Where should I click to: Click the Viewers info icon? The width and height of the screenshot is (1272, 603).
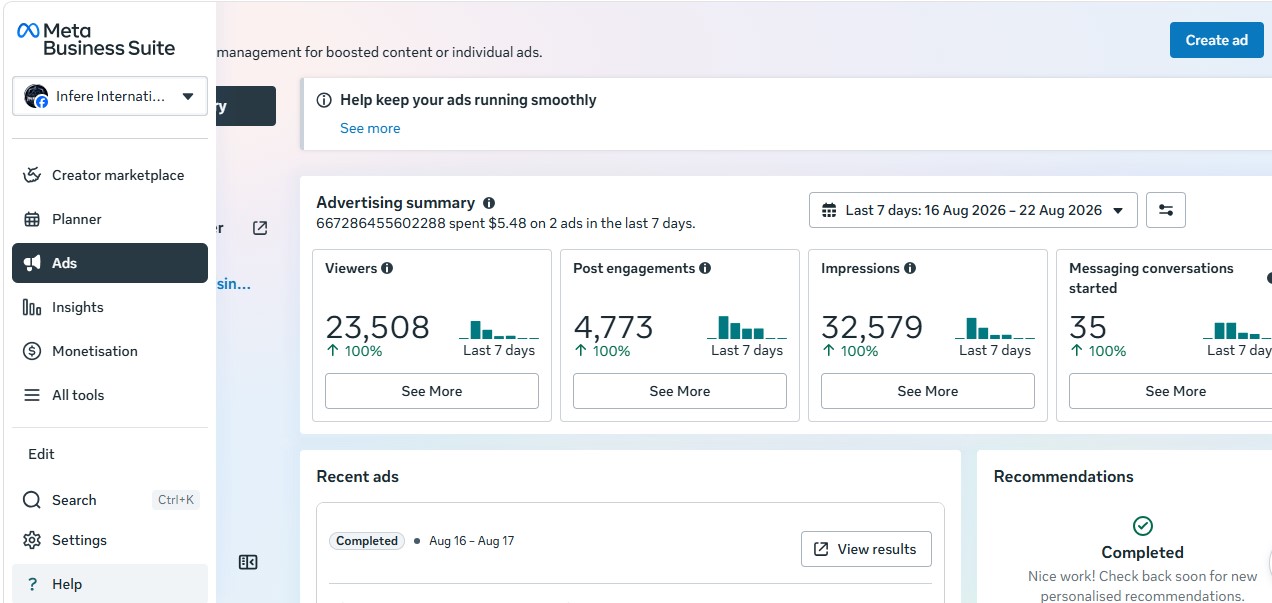coord(387,268)
